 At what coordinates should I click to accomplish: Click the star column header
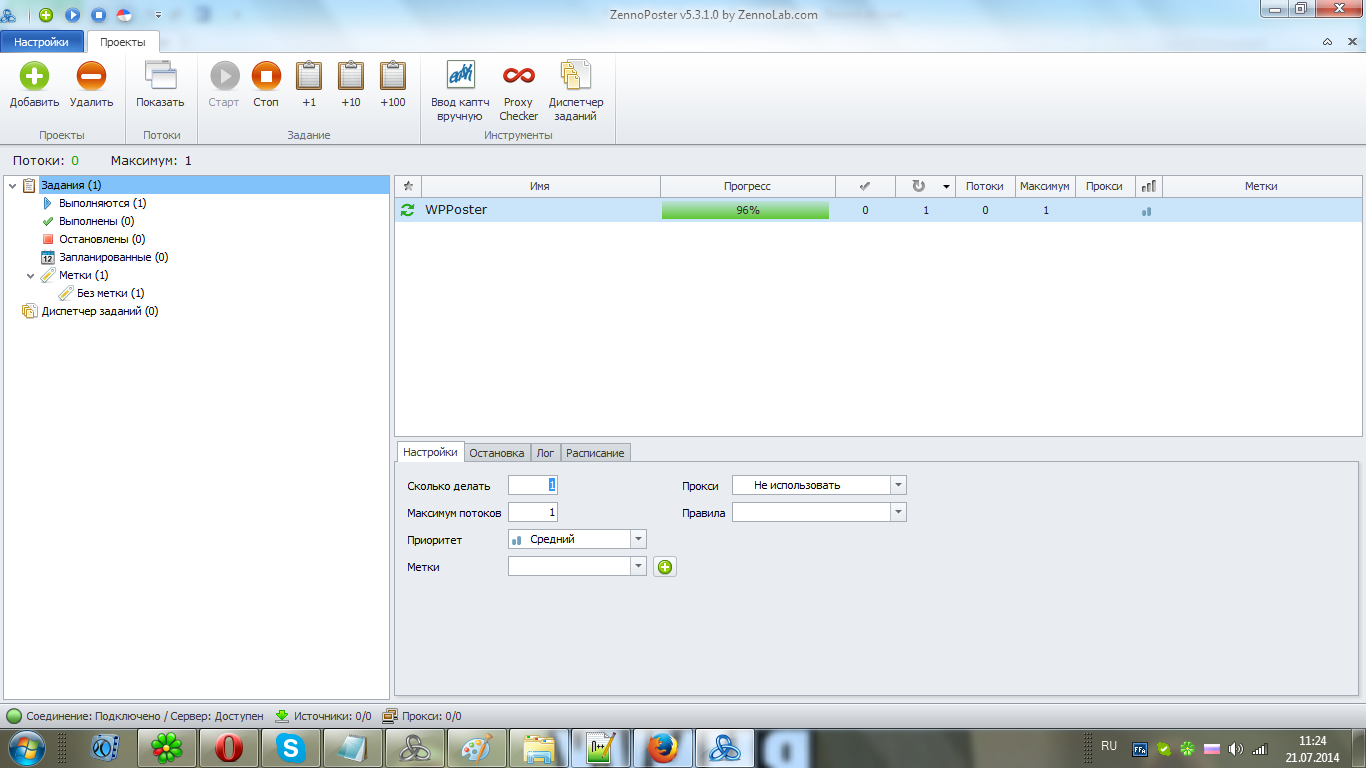click(x=408, y=186)
